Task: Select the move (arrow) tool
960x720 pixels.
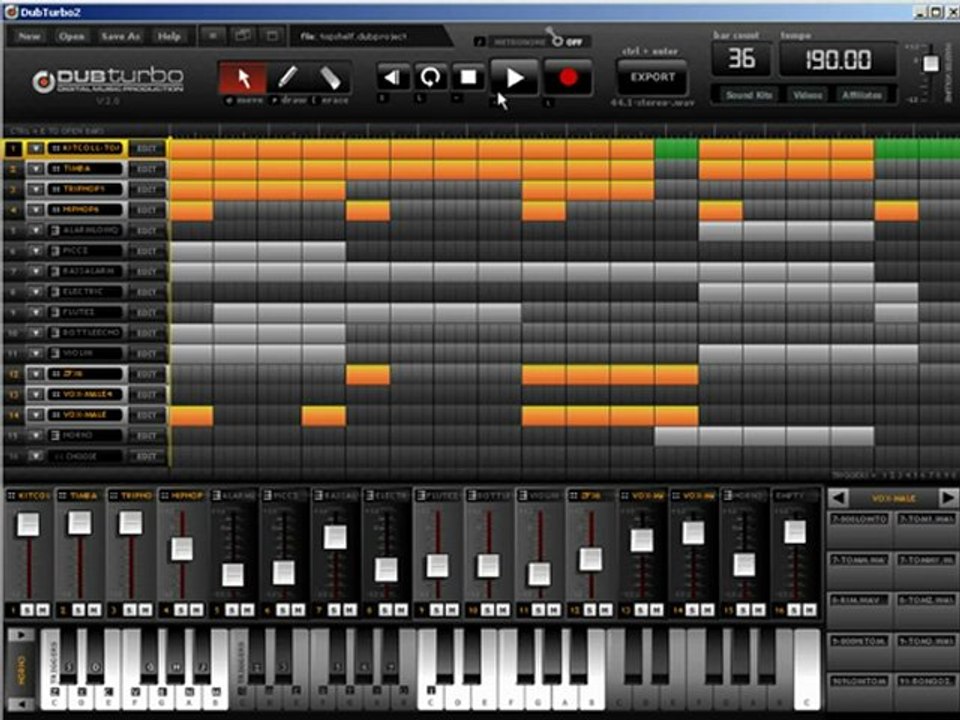Action: coord(242,78)
